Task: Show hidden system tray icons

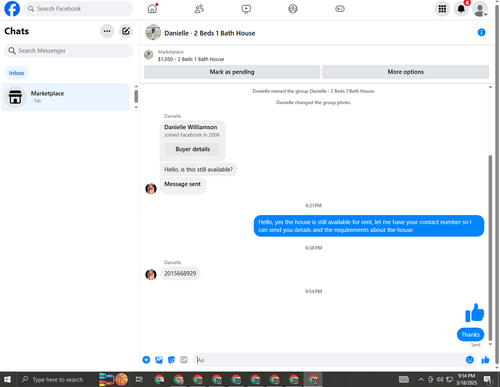Action: click(421, 379)
